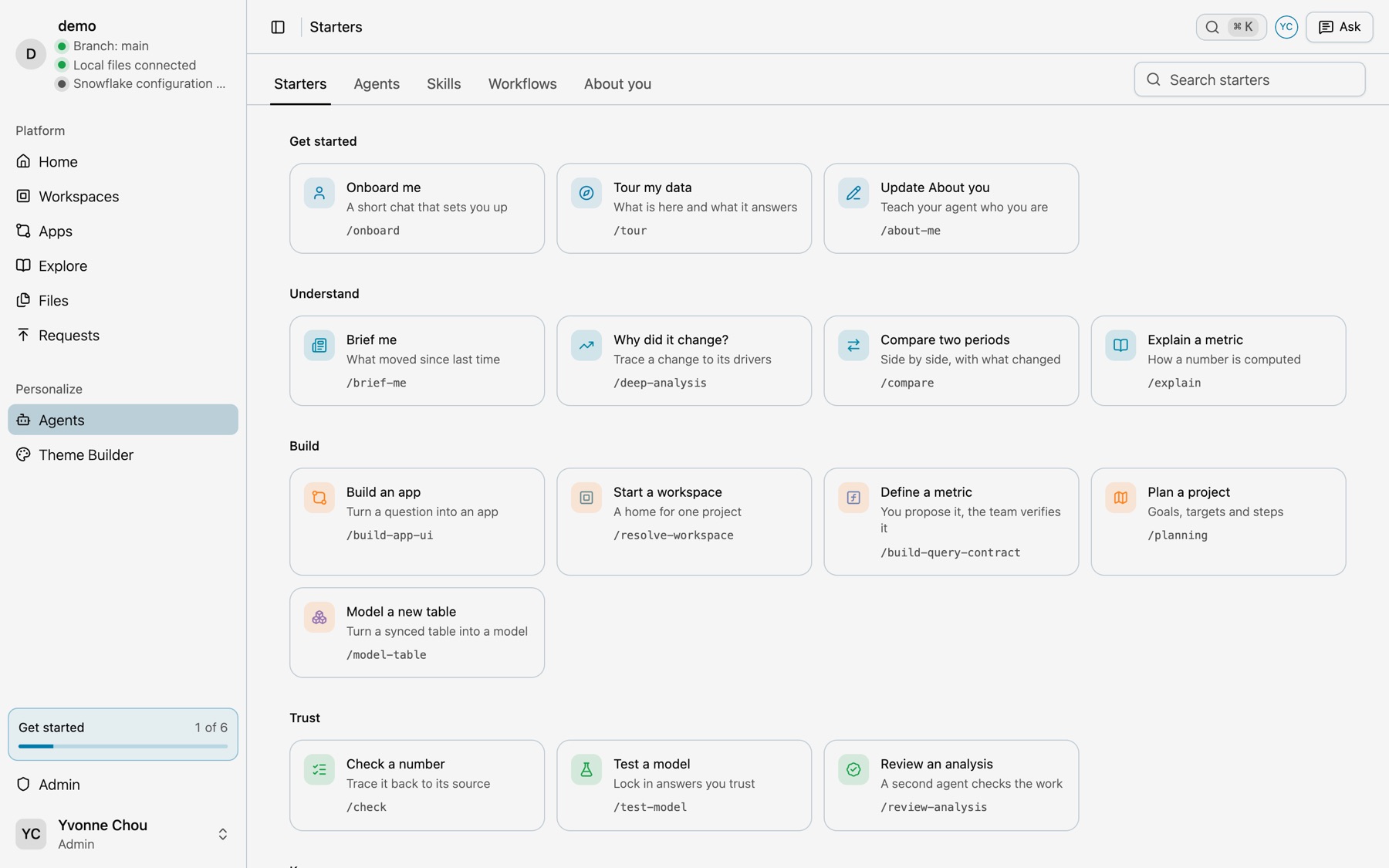This screenshot has height=868, width=1389.
Task: Switch to the Skills tab
Action: (x=444, y=84)
